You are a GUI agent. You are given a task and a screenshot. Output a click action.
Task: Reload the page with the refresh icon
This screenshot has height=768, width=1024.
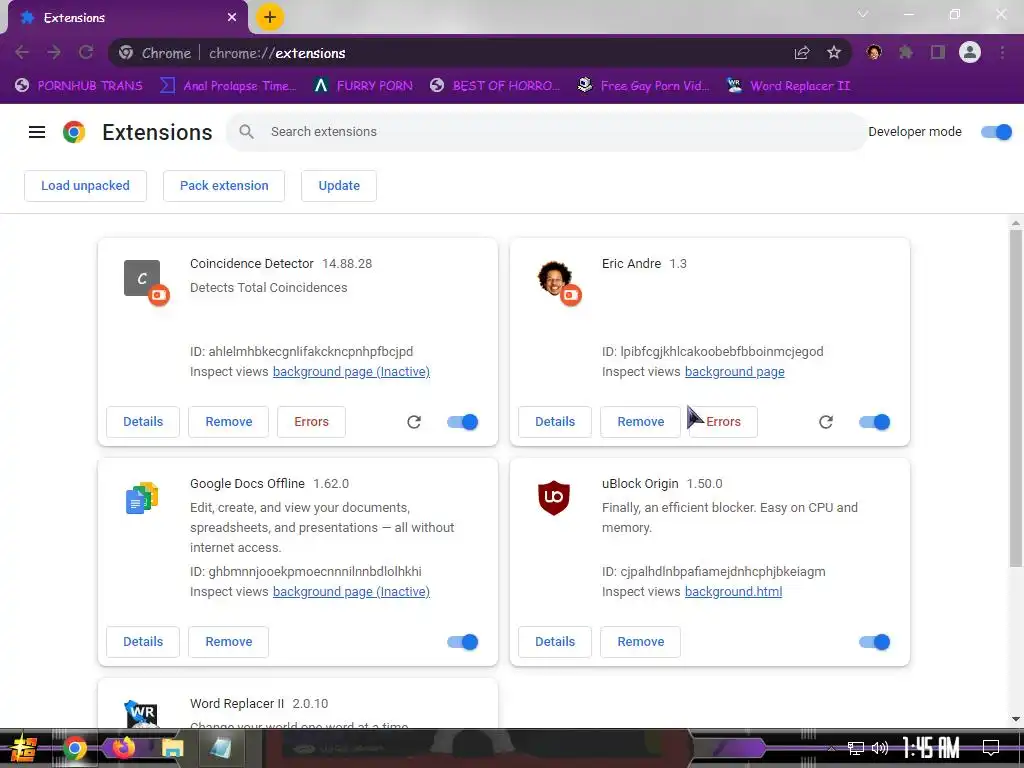(86, 53)
